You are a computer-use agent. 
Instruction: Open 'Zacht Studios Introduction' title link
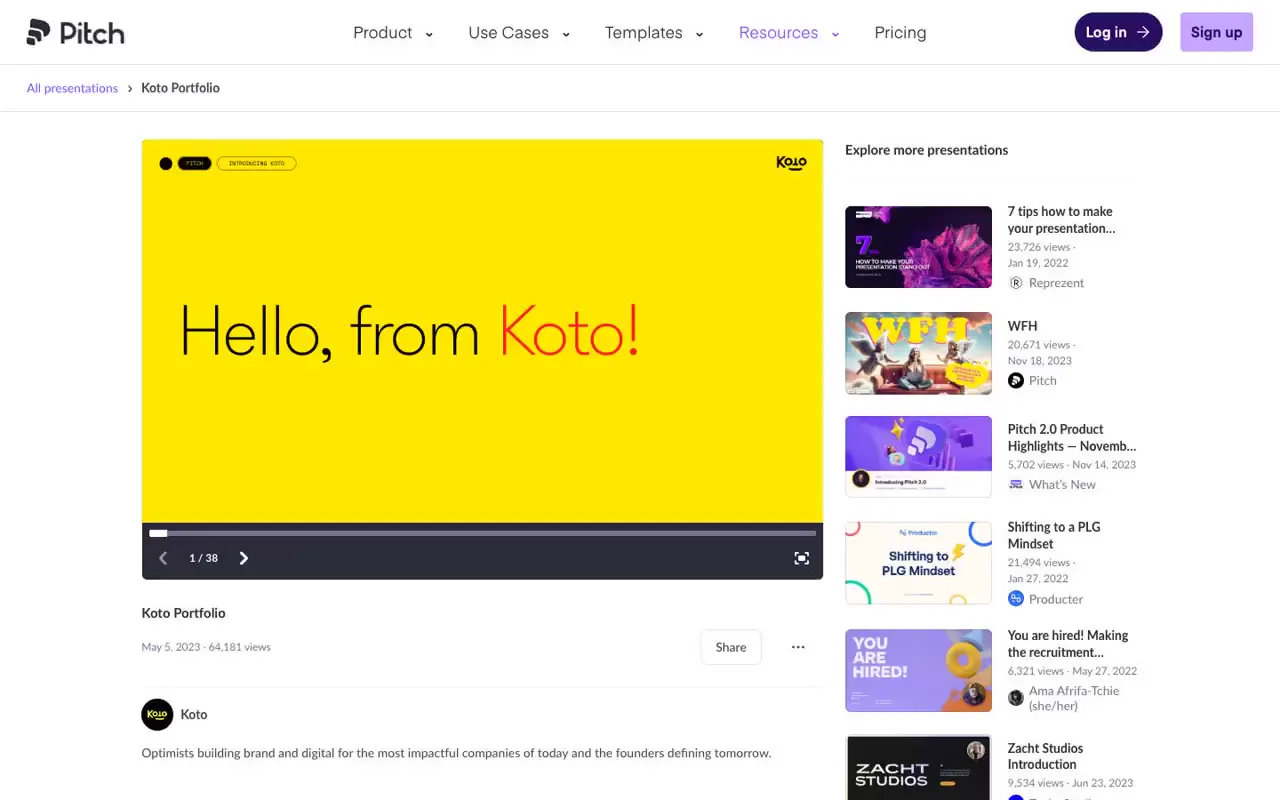pyautogui.click(x=1045, y=756)
